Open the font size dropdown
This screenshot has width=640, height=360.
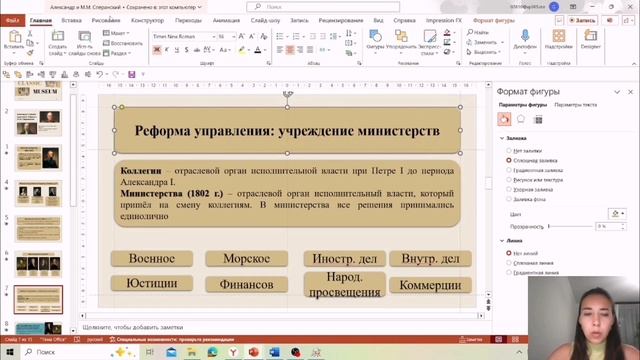tap(234, 36)
